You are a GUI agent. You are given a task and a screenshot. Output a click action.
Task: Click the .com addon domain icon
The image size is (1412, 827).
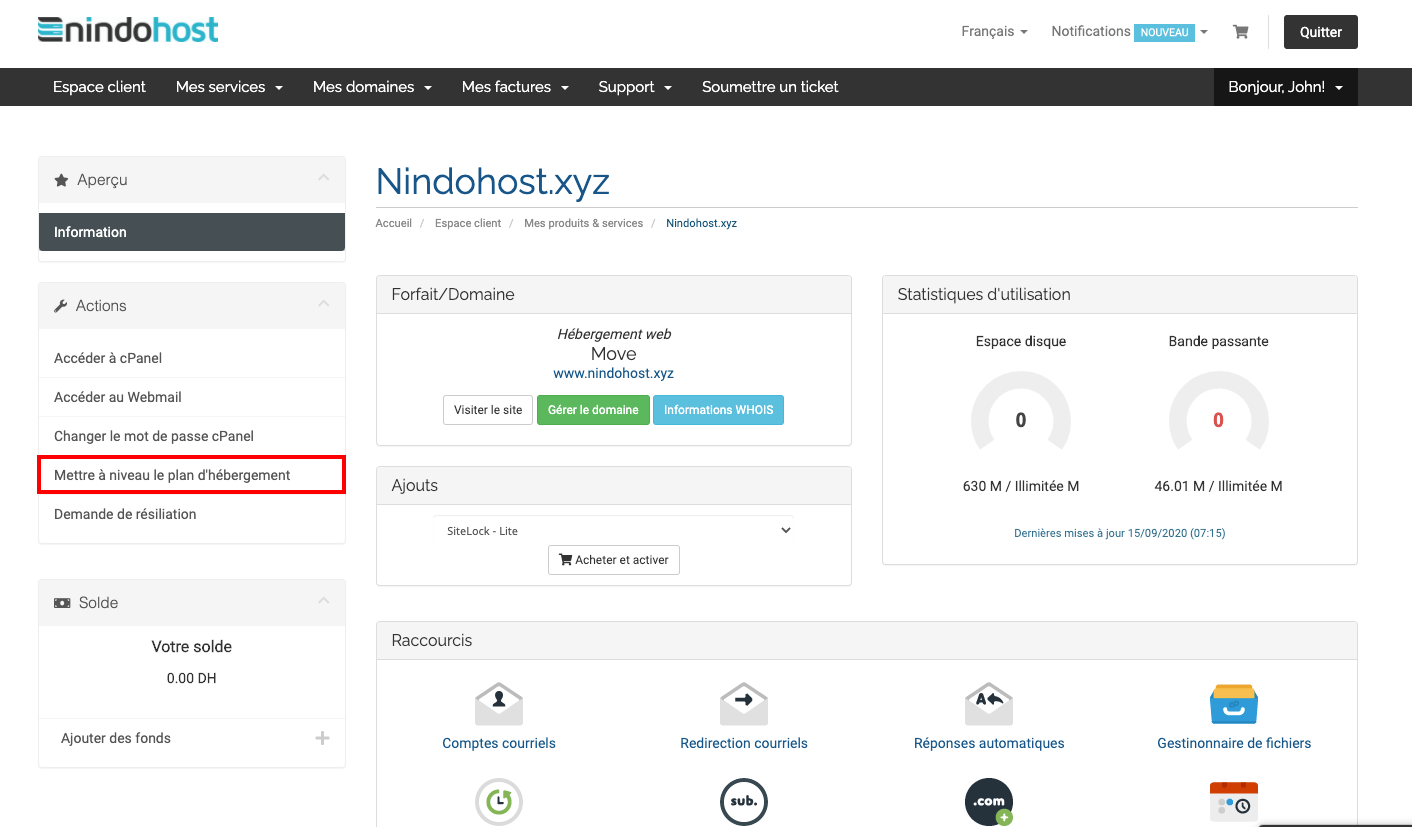[989, 801]
